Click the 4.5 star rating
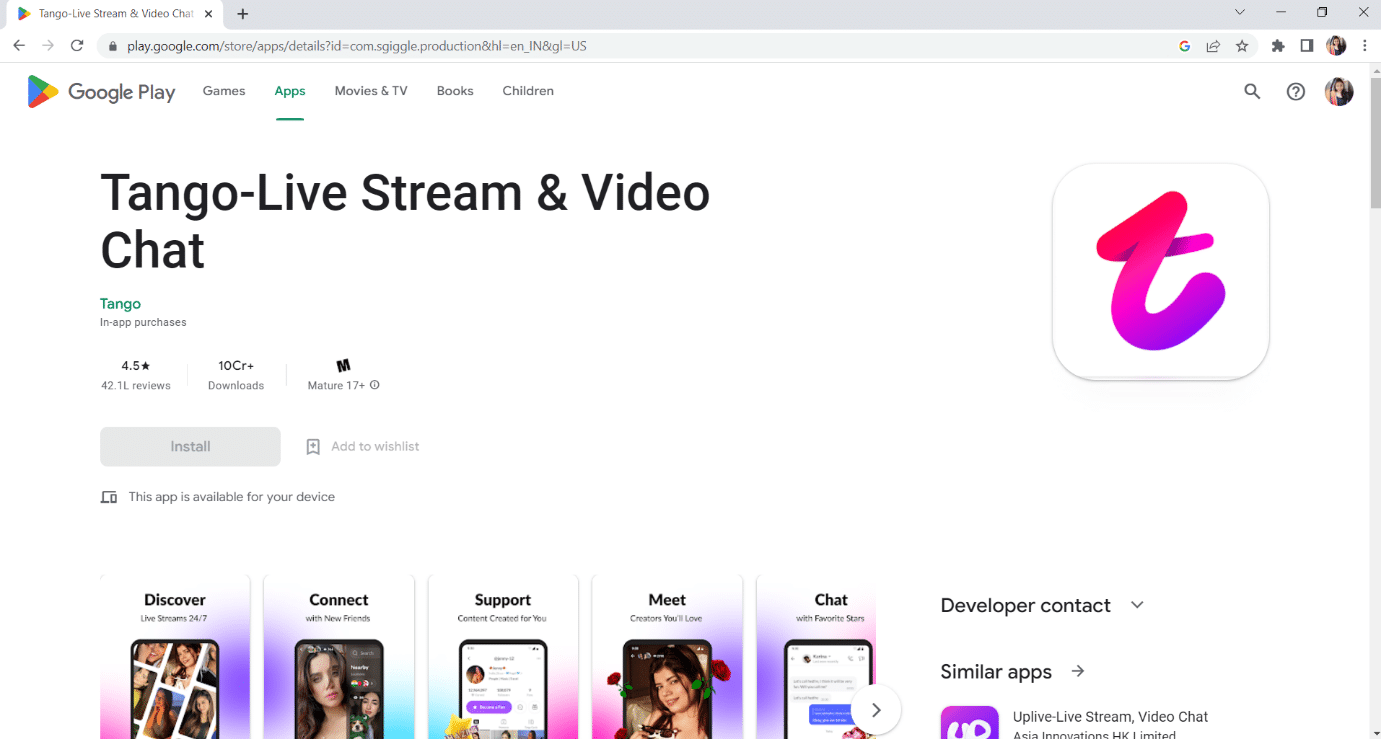 136,366
